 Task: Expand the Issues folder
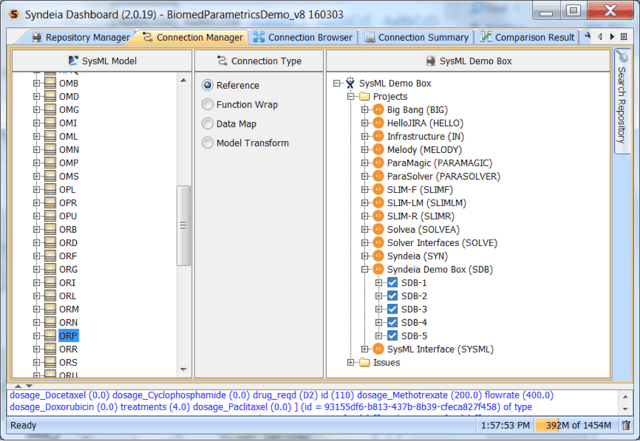tap(351, 363)
